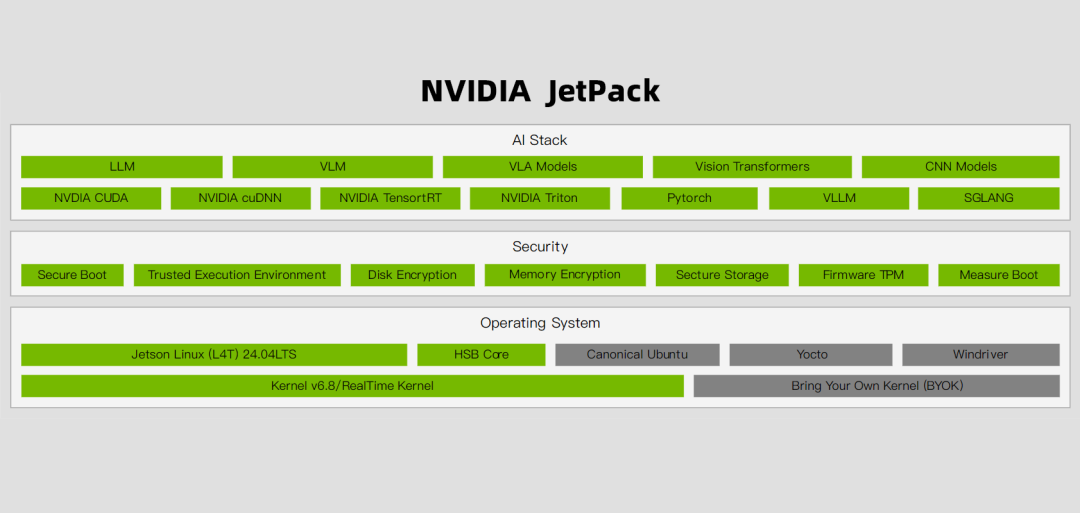Click the Disk Encryption block
This screenshot has height=513, width=1080.
tap(412, 275)
